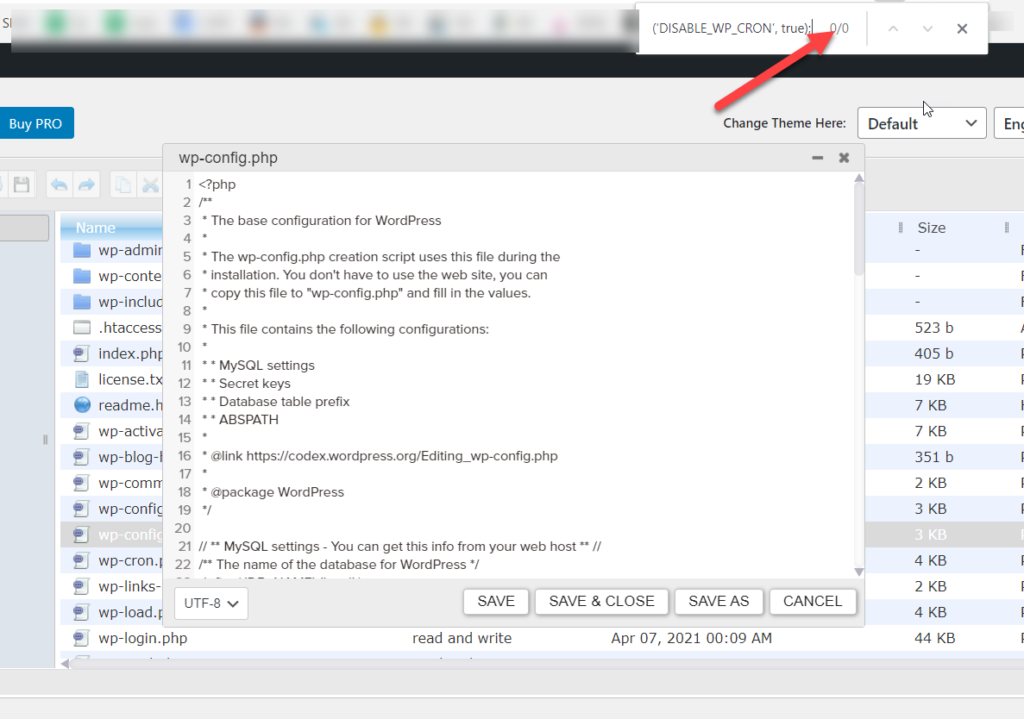Click the '* * Database table prefix' line
Viewport: 1024px width, 719px height.
click(276, 402)
